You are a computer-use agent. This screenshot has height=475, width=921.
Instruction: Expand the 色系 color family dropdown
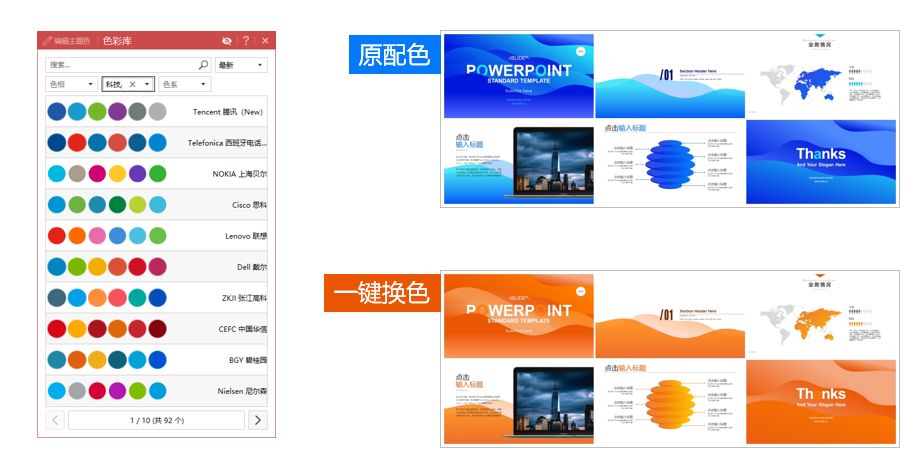click(x=184, y=85)
